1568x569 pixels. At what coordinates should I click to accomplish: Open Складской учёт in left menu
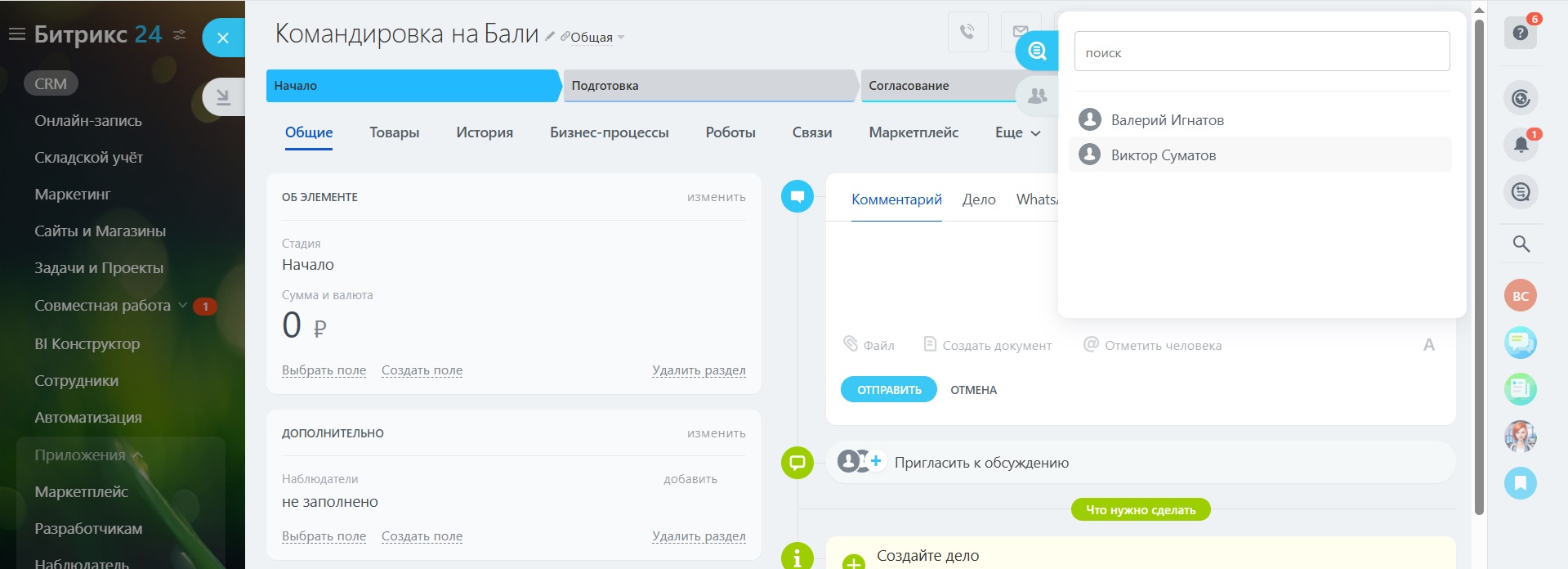tap(88, 157)
